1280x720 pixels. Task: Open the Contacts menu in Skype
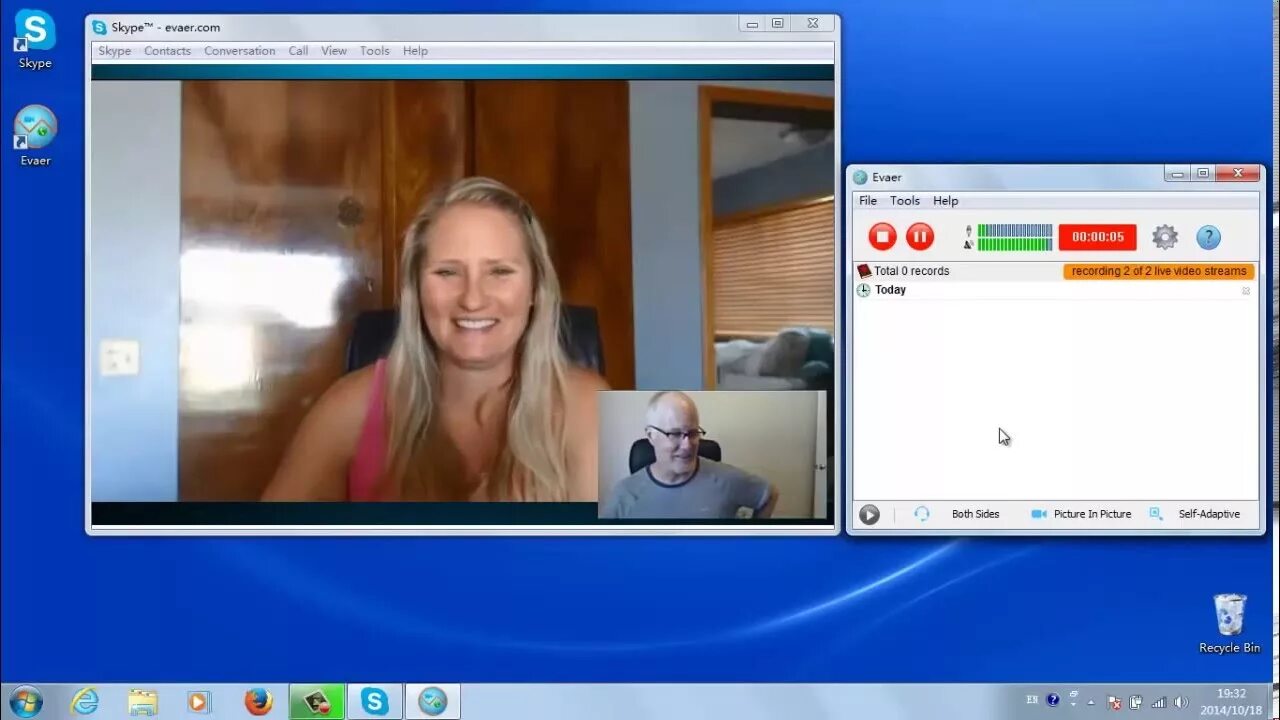[167, 51]
